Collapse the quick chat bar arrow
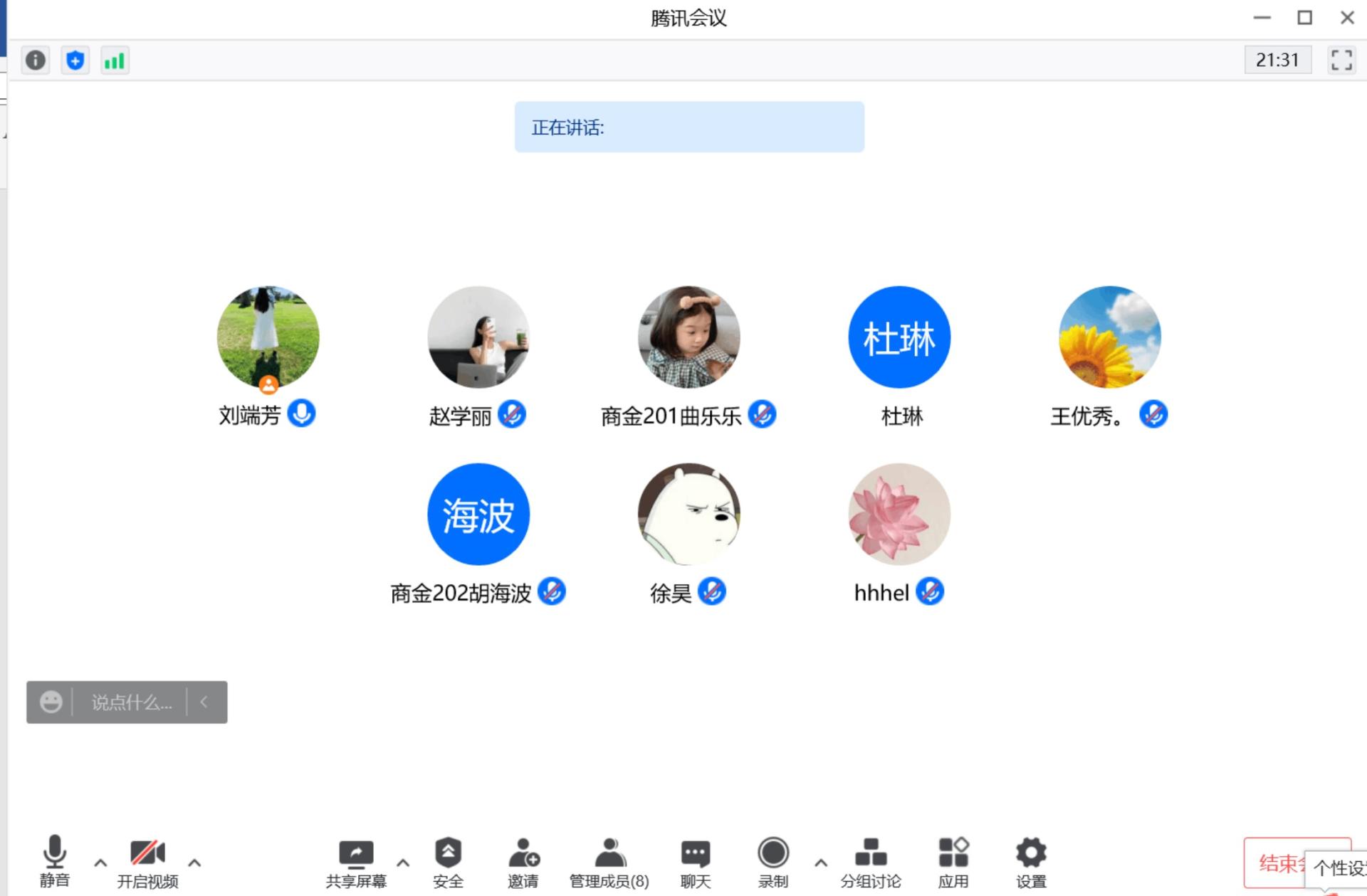The height and width of the screenshot is (896, 1367). (204, 702)
